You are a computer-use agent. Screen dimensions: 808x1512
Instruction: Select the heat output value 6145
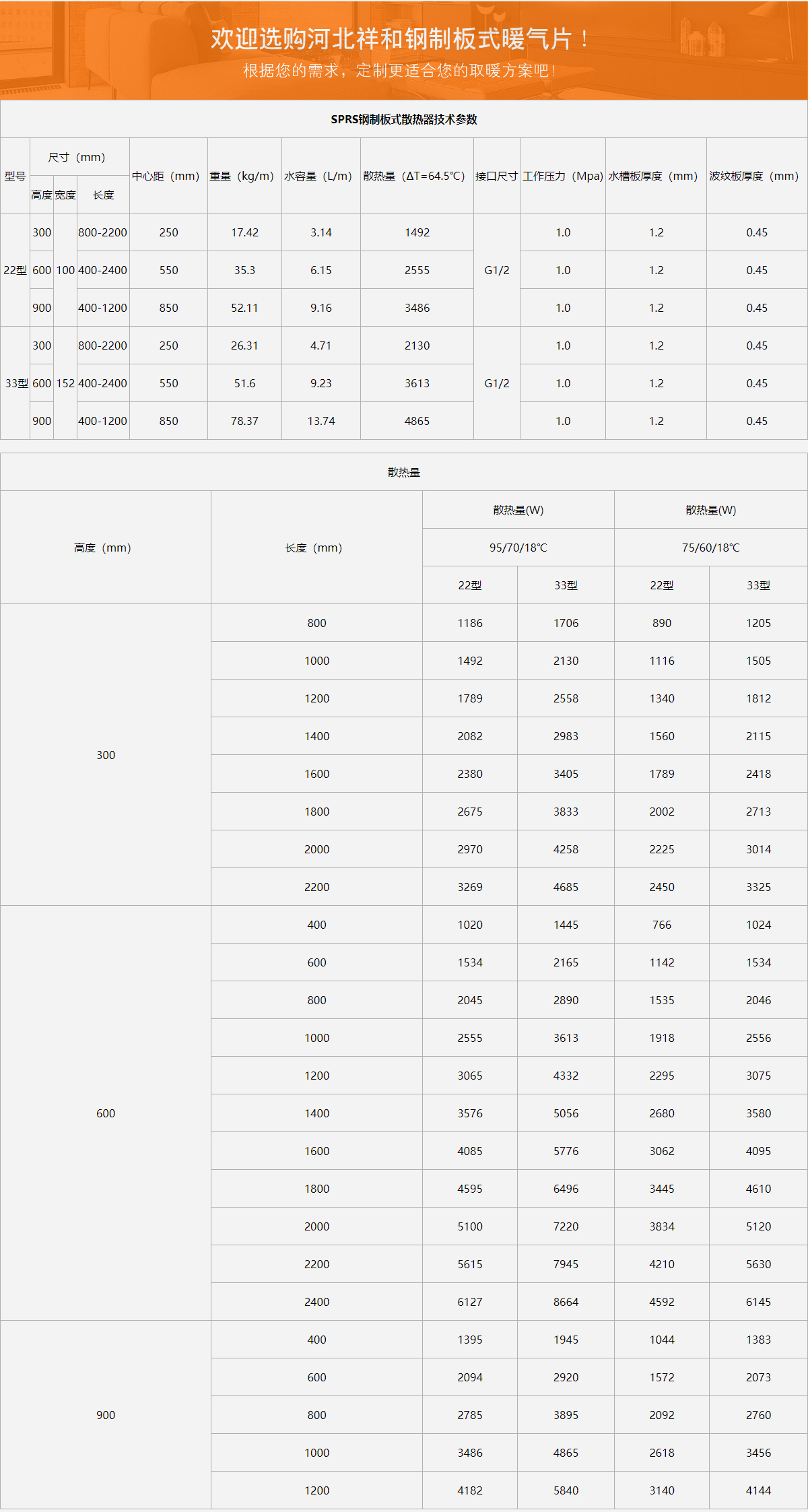click(x=758, y=1302)
